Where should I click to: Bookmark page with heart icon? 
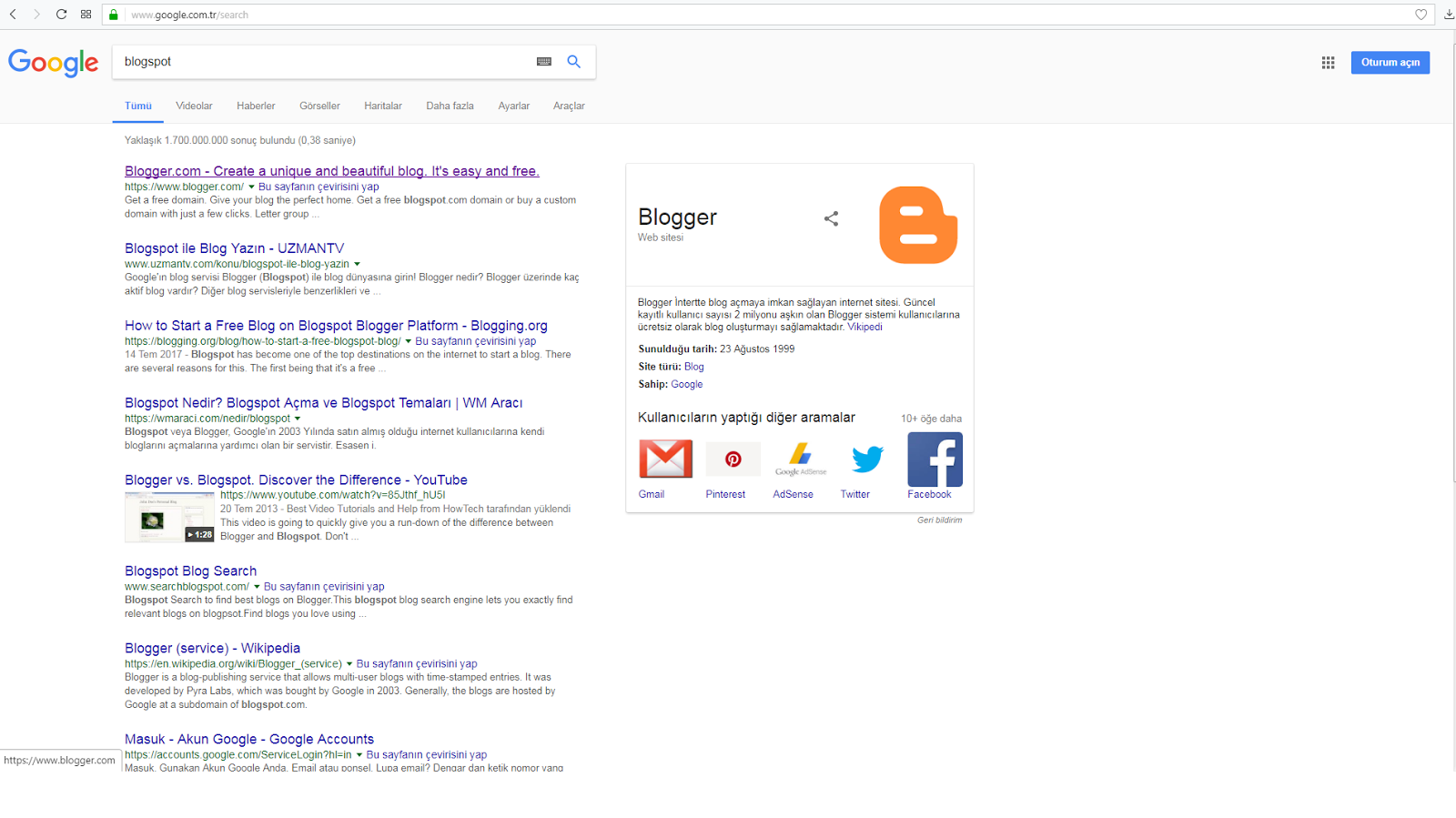(x=1421, y=15)
